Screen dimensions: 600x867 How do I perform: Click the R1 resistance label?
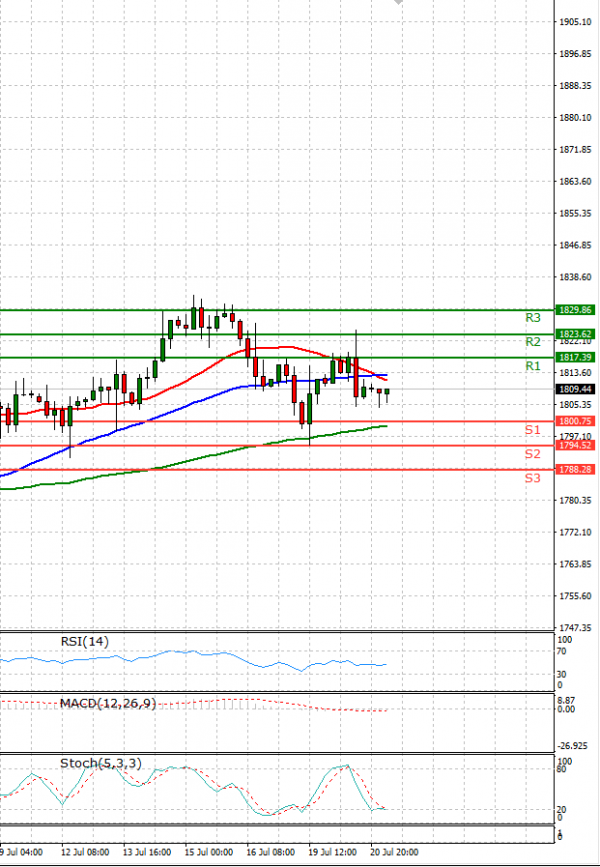coord(533,366)
